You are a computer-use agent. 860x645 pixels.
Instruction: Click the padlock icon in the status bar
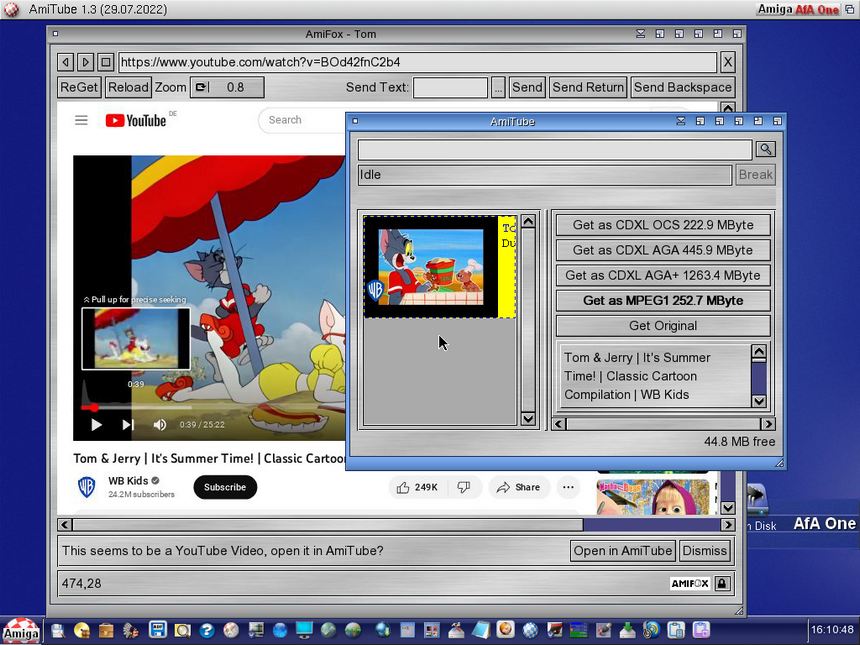722,583
